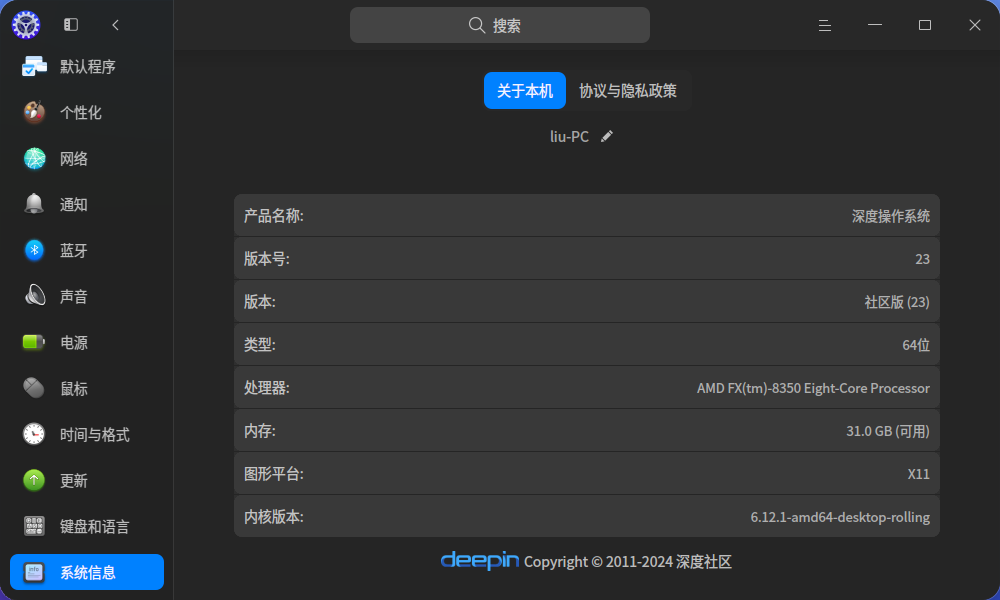Click the Copyright 2011-2024 深度社区 text

click(628, 562)
